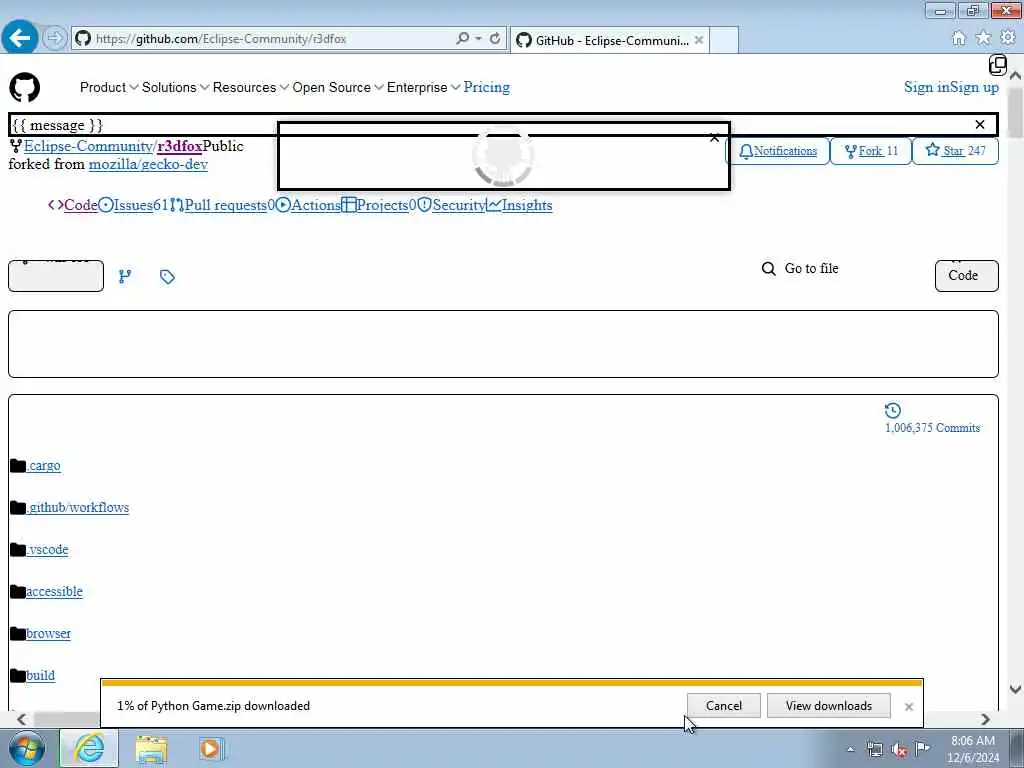Click the accessible folder icon
This screenshot has width=1024, height=768.
click(18, 592)
